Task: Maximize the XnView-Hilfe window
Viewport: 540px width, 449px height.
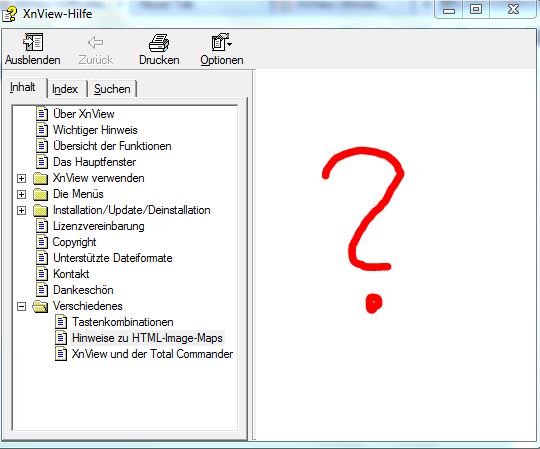Action: 476,9
